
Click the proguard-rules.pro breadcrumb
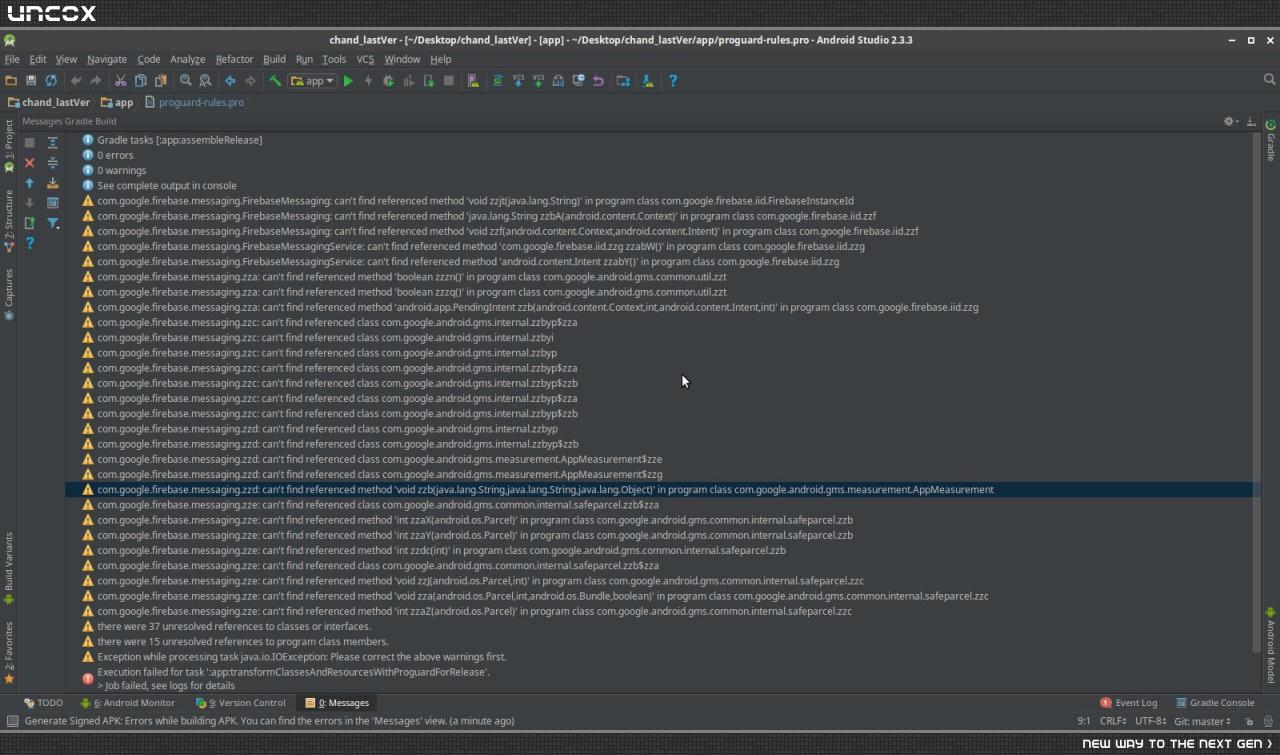tap(194, 102)
